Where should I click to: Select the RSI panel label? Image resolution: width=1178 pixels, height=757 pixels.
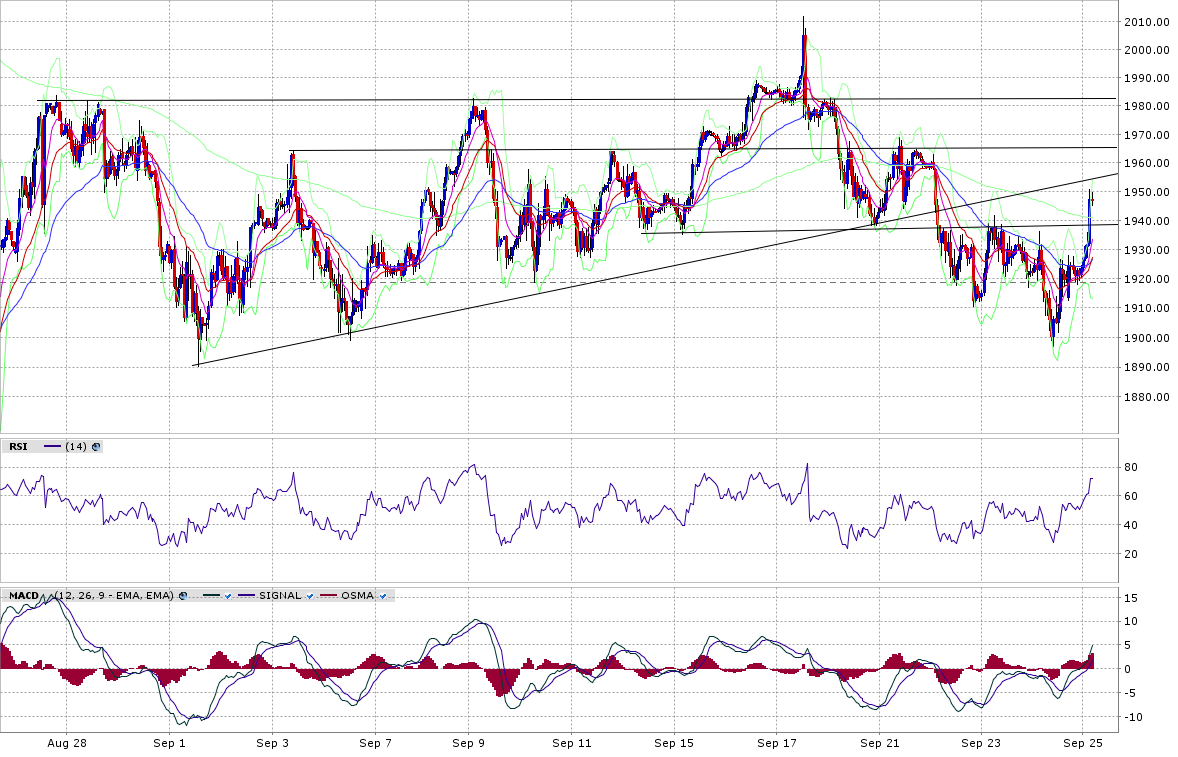pyautogui.click(x=18, y=447)
